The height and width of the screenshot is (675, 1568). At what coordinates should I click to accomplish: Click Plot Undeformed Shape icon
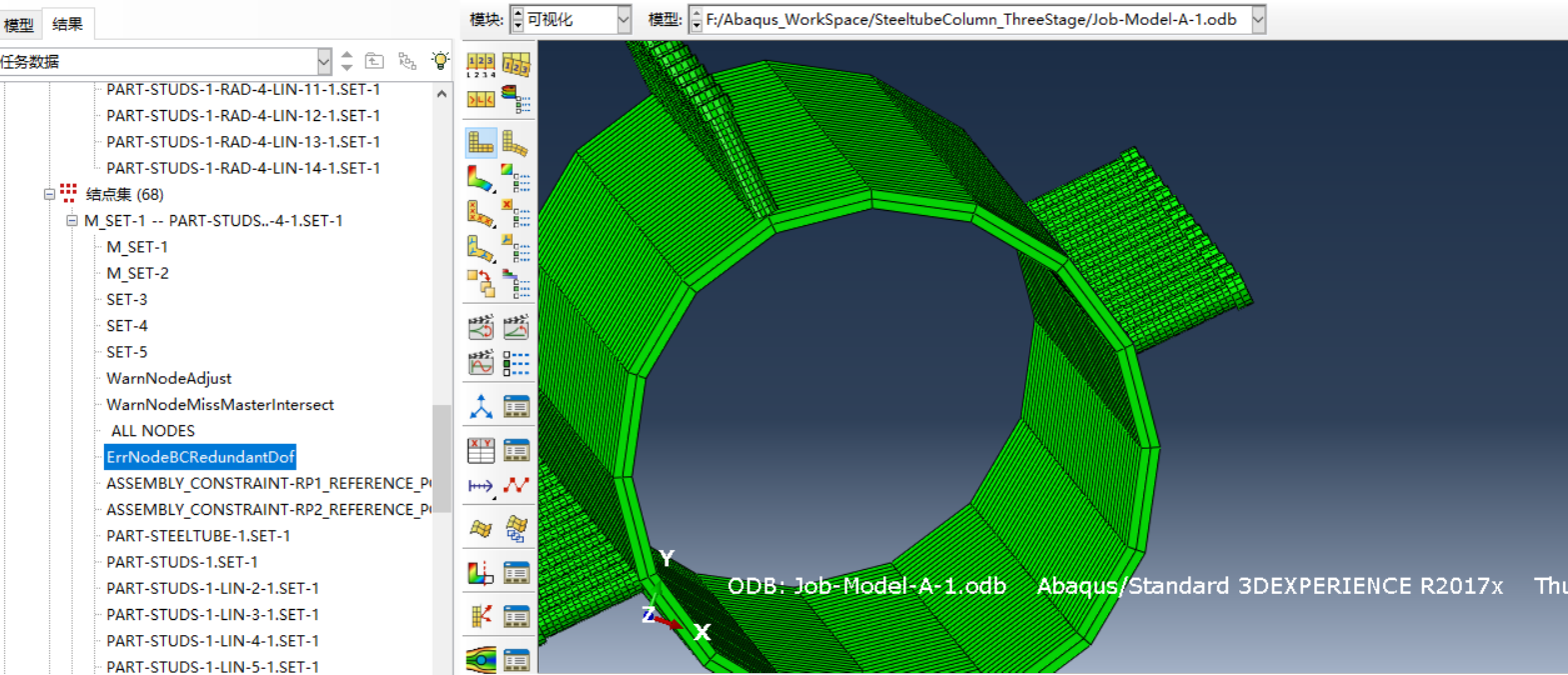pyautogui.click(x=481, y=143)
